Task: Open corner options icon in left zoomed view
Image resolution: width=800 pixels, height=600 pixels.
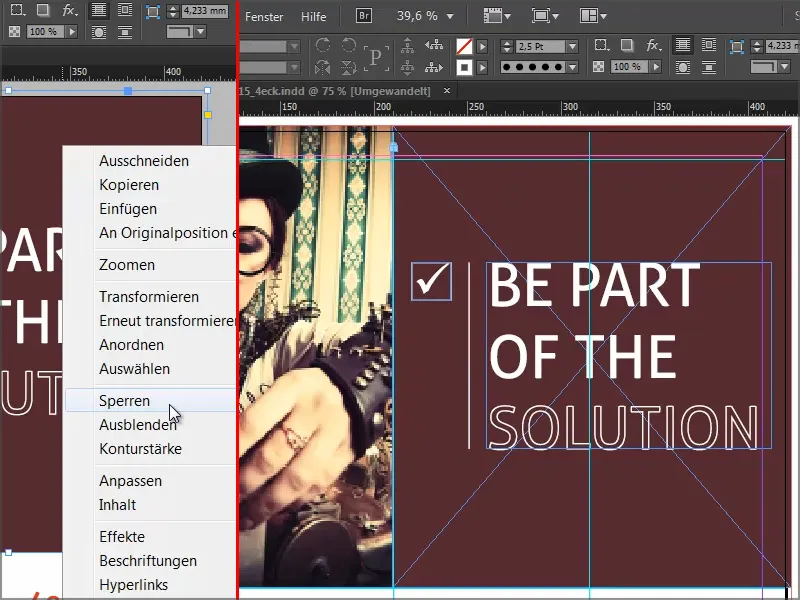Action: 18,10
